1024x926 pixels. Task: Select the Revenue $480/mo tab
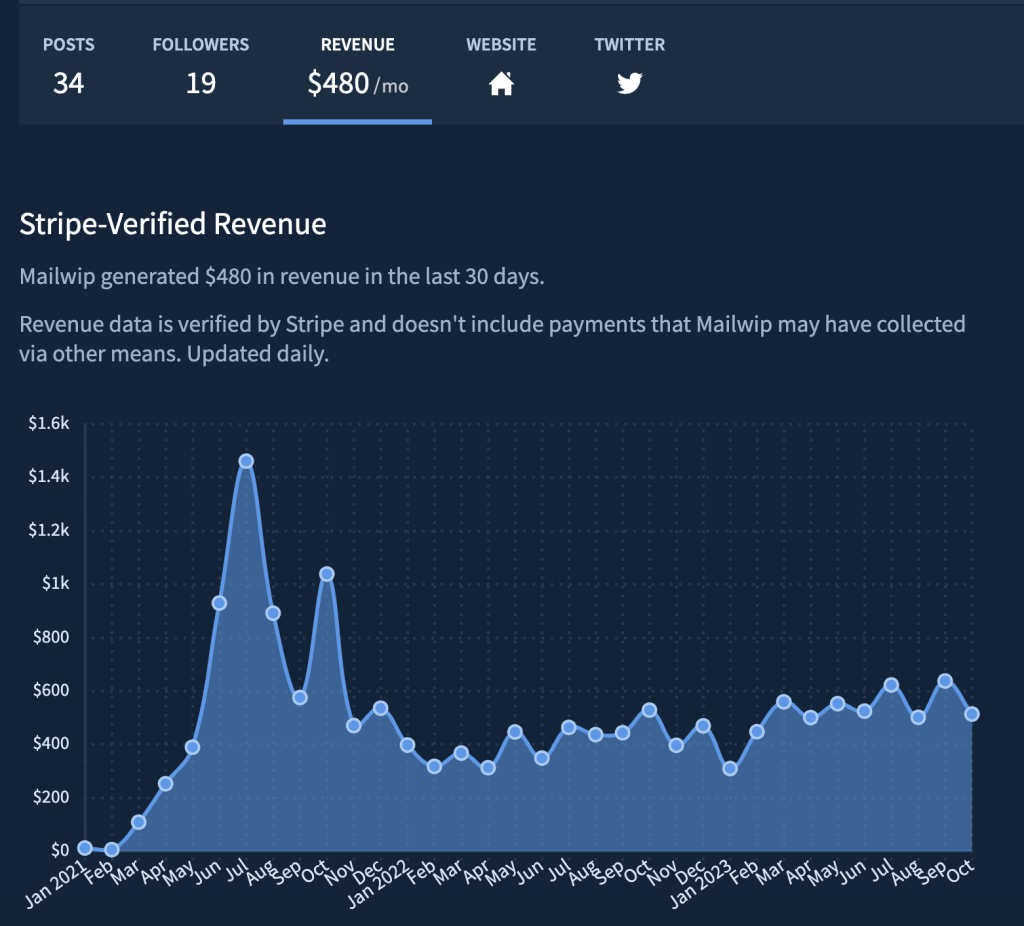pos(357,67)
